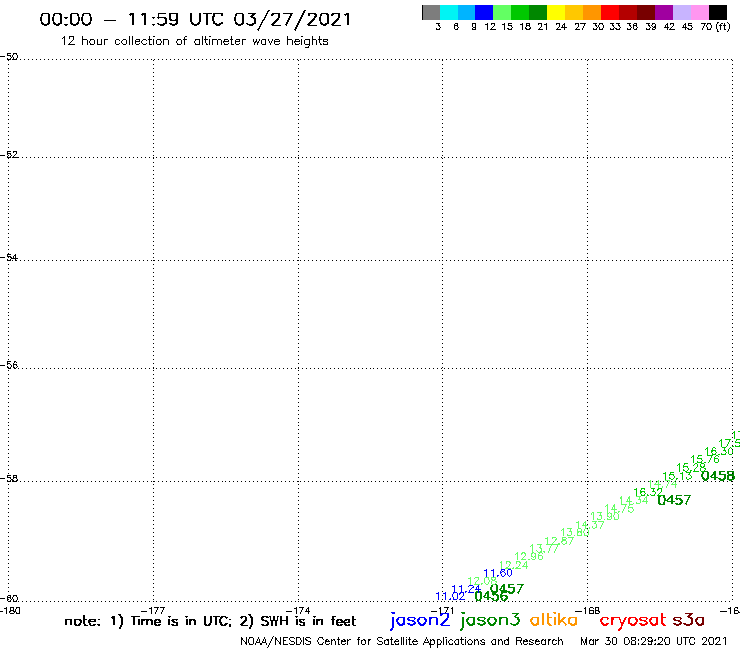The height and width of the screenshot is (650, 740).
Task: Select the lavender swatch left of label 45
Action: coord(682,12)
